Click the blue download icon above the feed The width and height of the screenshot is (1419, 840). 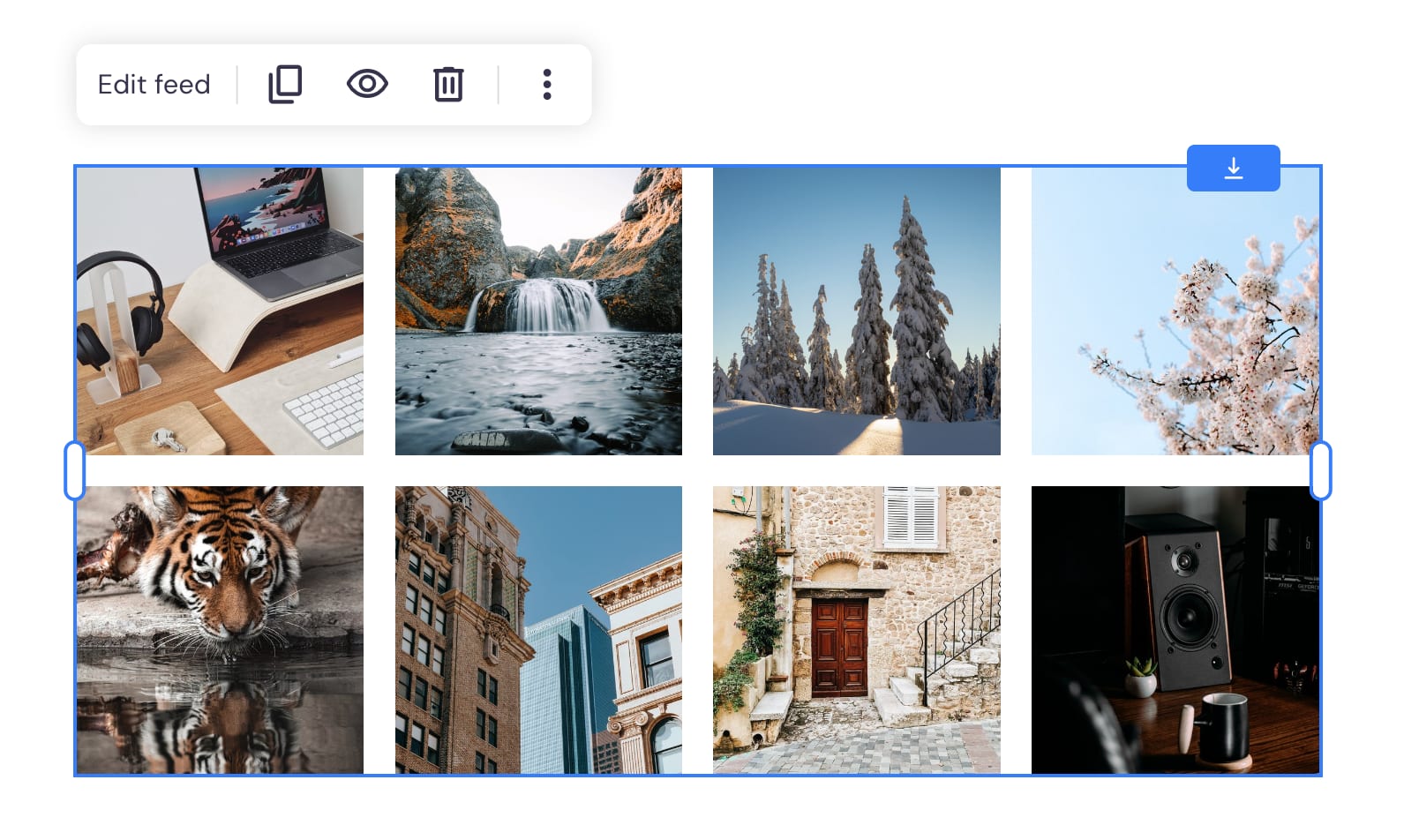tap(1234, 168)
